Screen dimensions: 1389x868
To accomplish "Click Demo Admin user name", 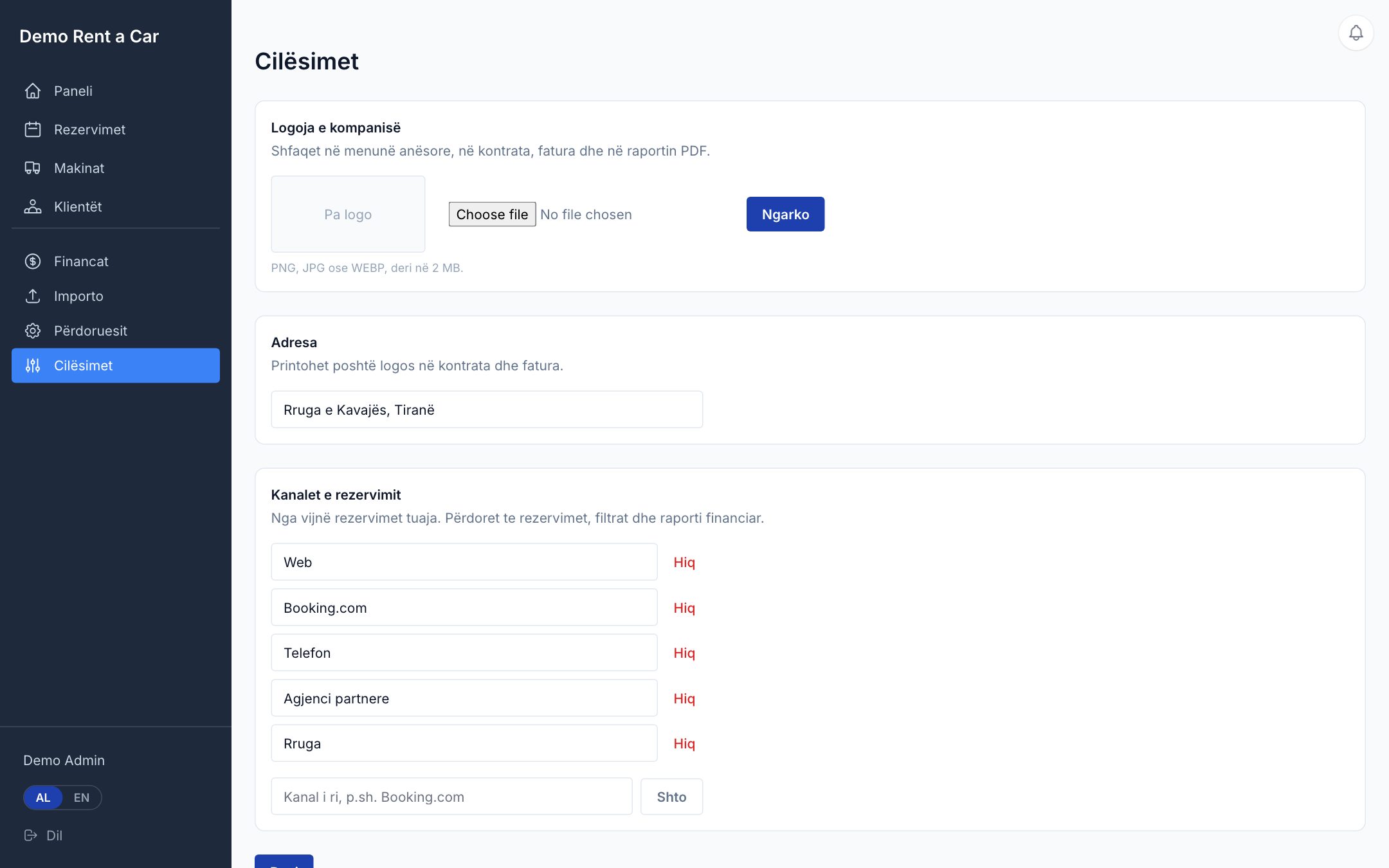I will click(64, 760).
